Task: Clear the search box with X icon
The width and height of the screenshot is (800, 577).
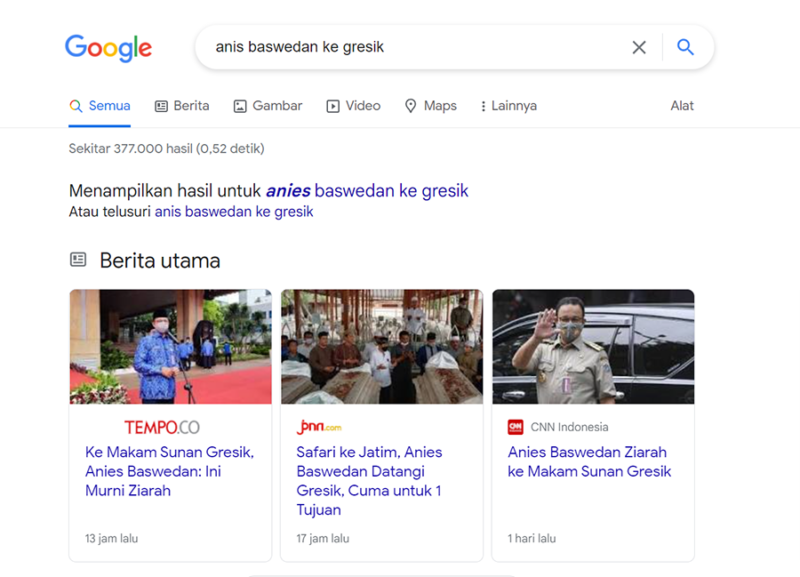Action: (639, 47)
